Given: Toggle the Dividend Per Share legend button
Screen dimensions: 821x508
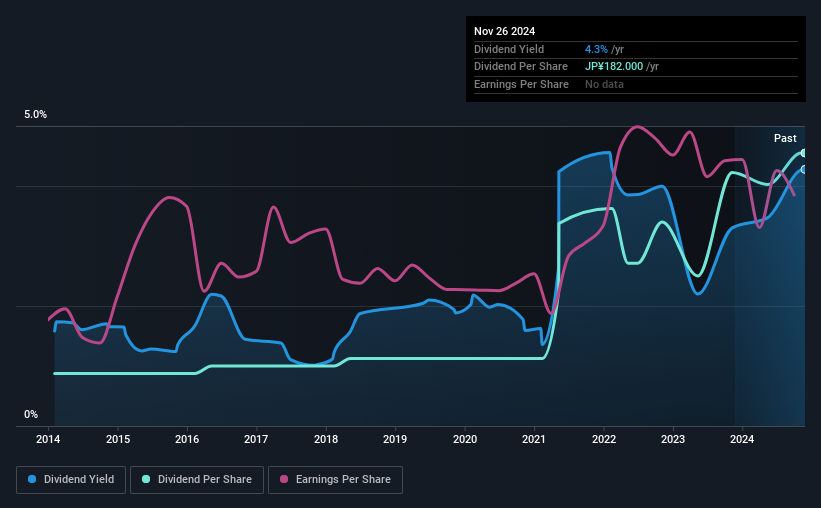Looking at the screenshot, I should point(197,480).
